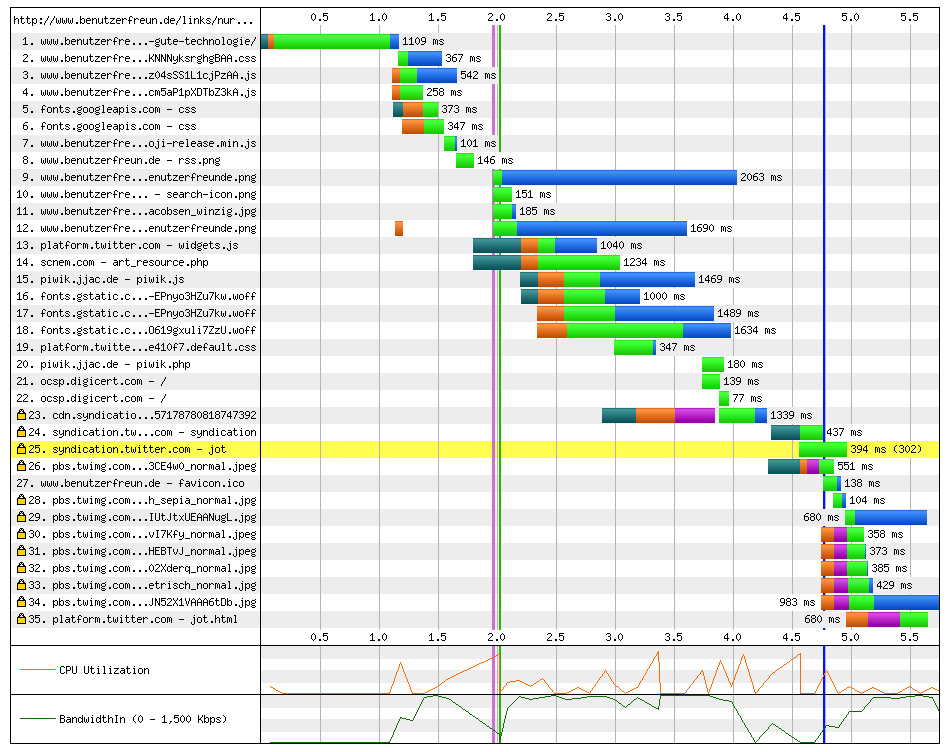Click the 1690 ms timing bar of request 12
This screenshot has height=752, width=949.
(x=589, y=228)
